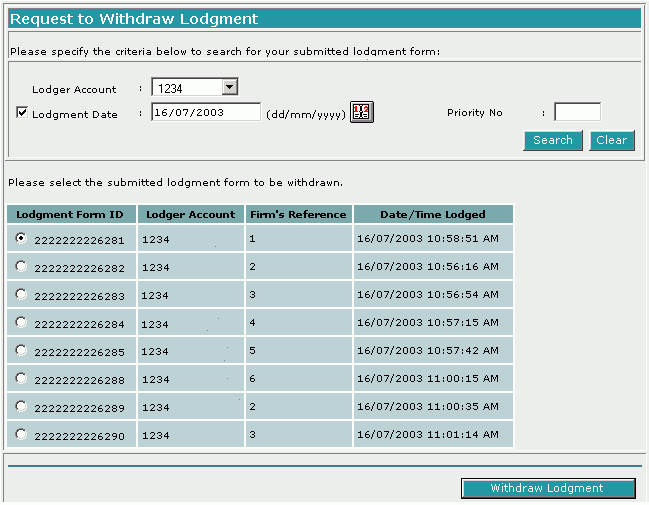Select radio button for form 2222222226288
The width and height of the screenshot is (649, 505).
22,379
